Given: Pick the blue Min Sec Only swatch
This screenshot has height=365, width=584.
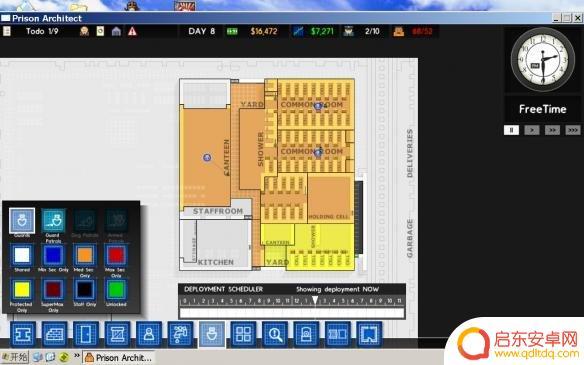Looking at the screenshot, I should 53,255.
